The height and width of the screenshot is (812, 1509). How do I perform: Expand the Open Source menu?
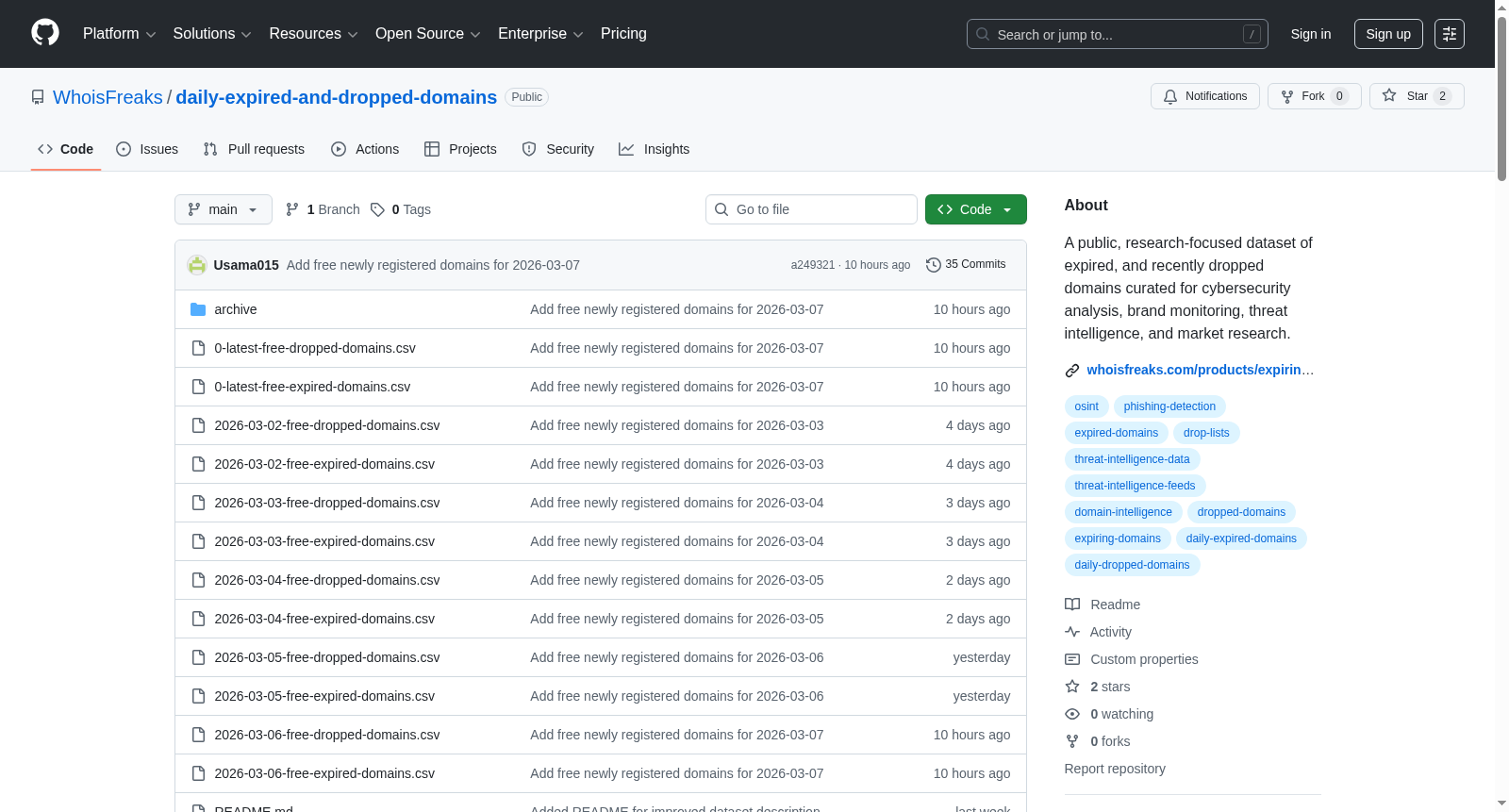click(x=428, y=34)
